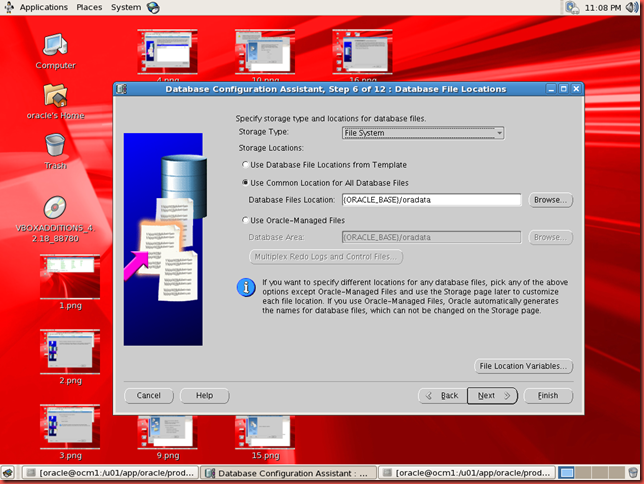Viewport: 644px width, 484px height.
Task: Click Browse next to Database Area
Action: click(x=550, y=237)
